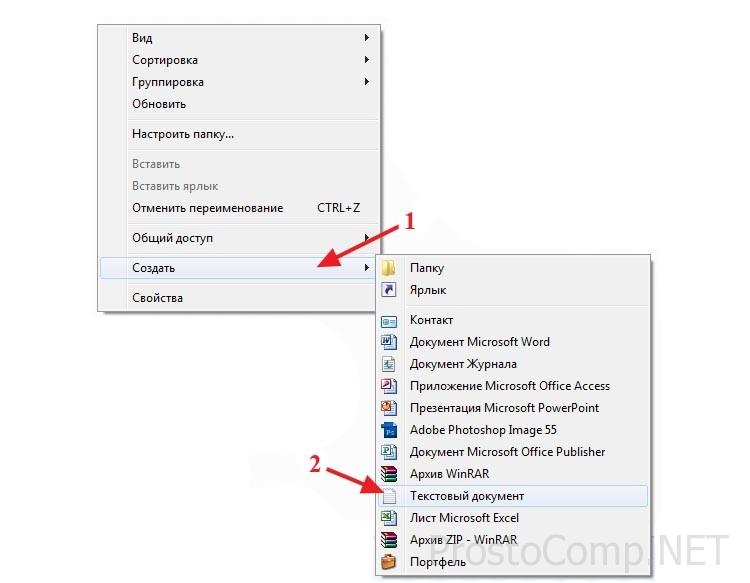Click the yellow folder icon beside Папку
Viewport: 750px width, 583px height.
pyautogui.click(x=388, y=268)
